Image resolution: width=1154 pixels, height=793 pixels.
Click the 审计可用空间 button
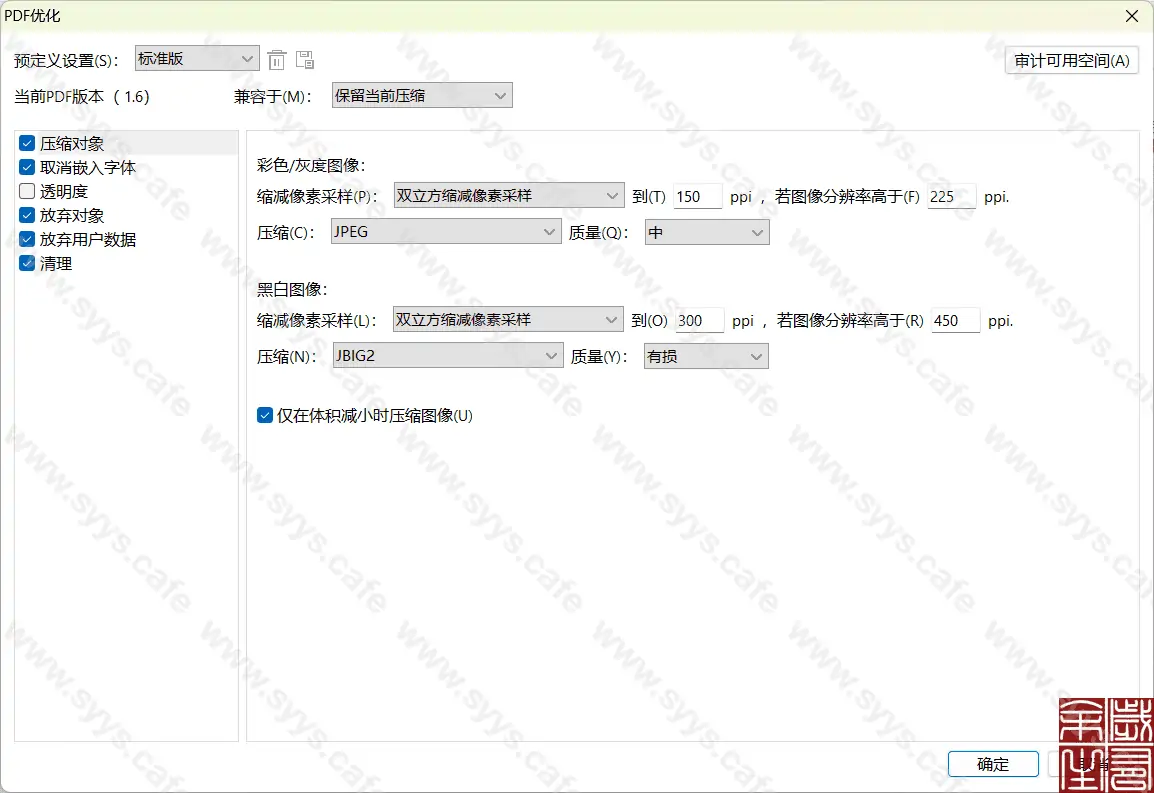[1071, 59]
